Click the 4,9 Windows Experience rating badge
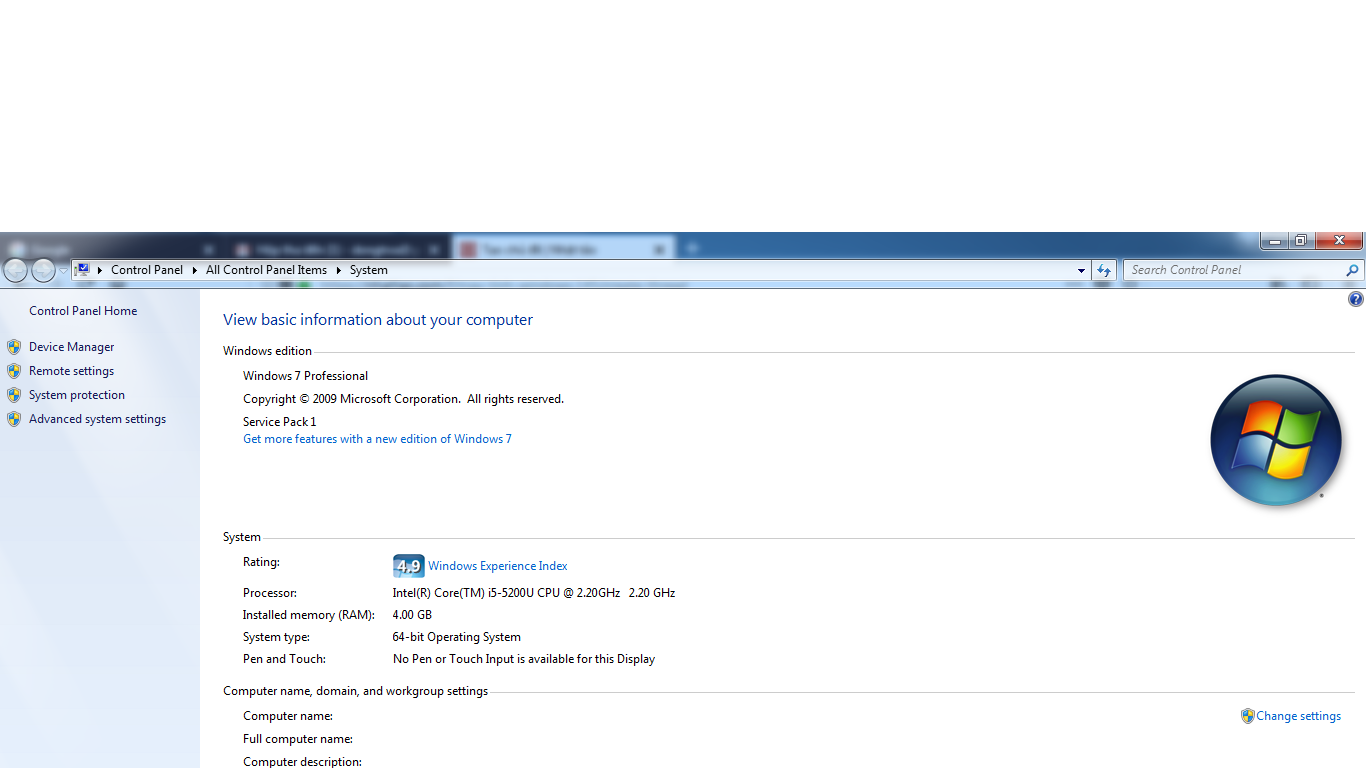Image resolution: width=1366 pixels, height=768 pixels. pyautogui.click(x=408, y=566)
